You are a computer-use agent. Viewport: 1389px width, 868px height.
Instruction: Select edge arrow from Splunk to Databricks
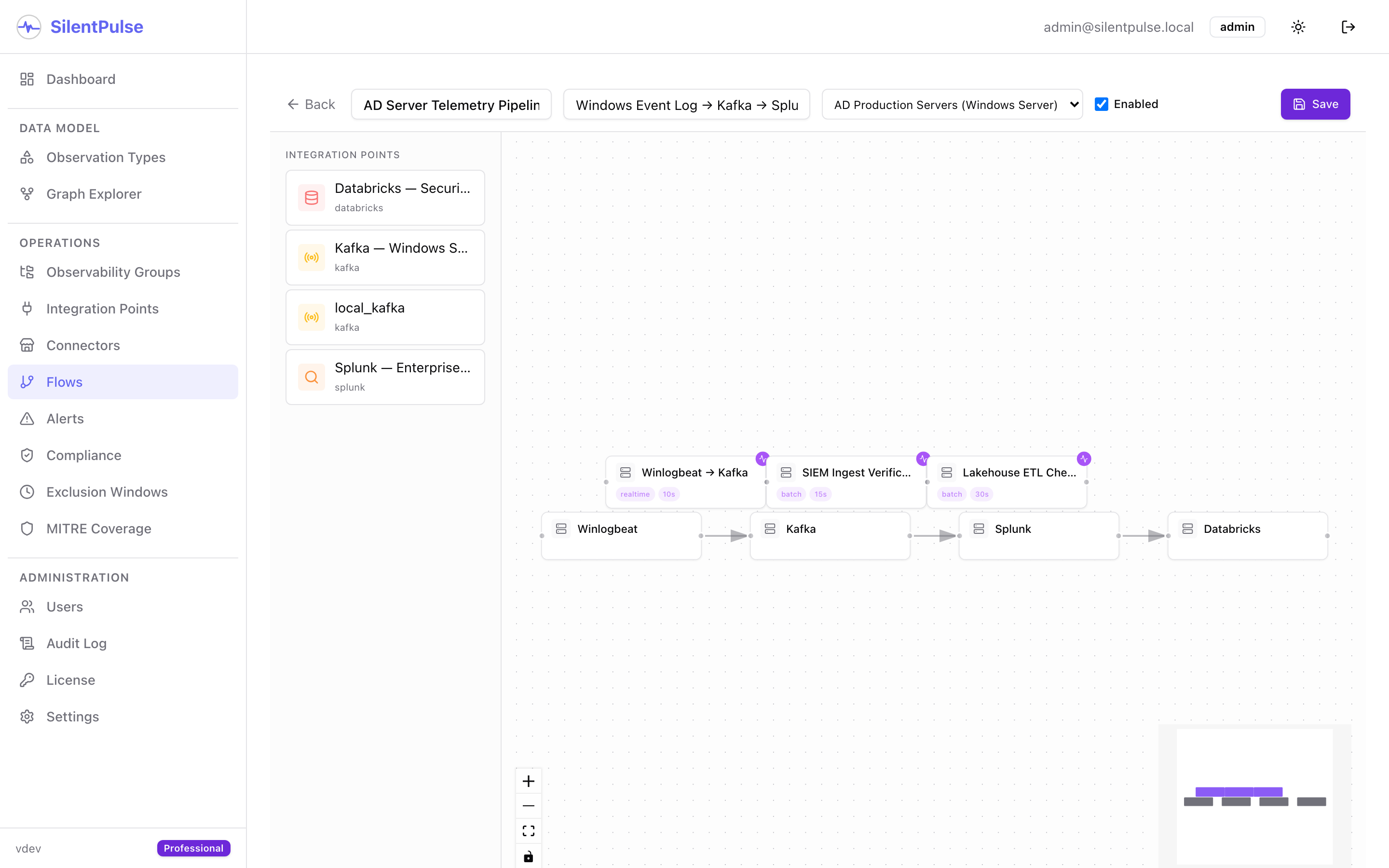pos(1144,536)
